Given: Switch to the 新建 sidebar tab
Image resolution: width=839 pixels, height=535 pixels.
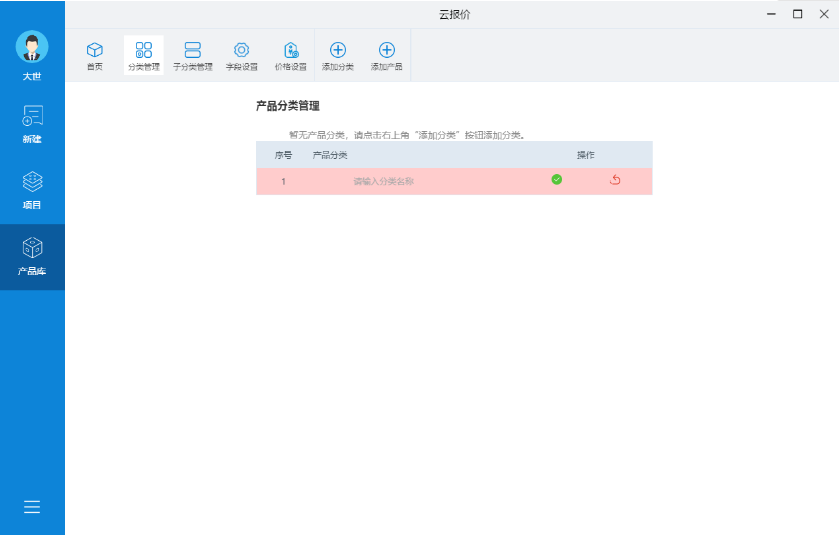Looking at the screenshot, I should coord(32,124).
